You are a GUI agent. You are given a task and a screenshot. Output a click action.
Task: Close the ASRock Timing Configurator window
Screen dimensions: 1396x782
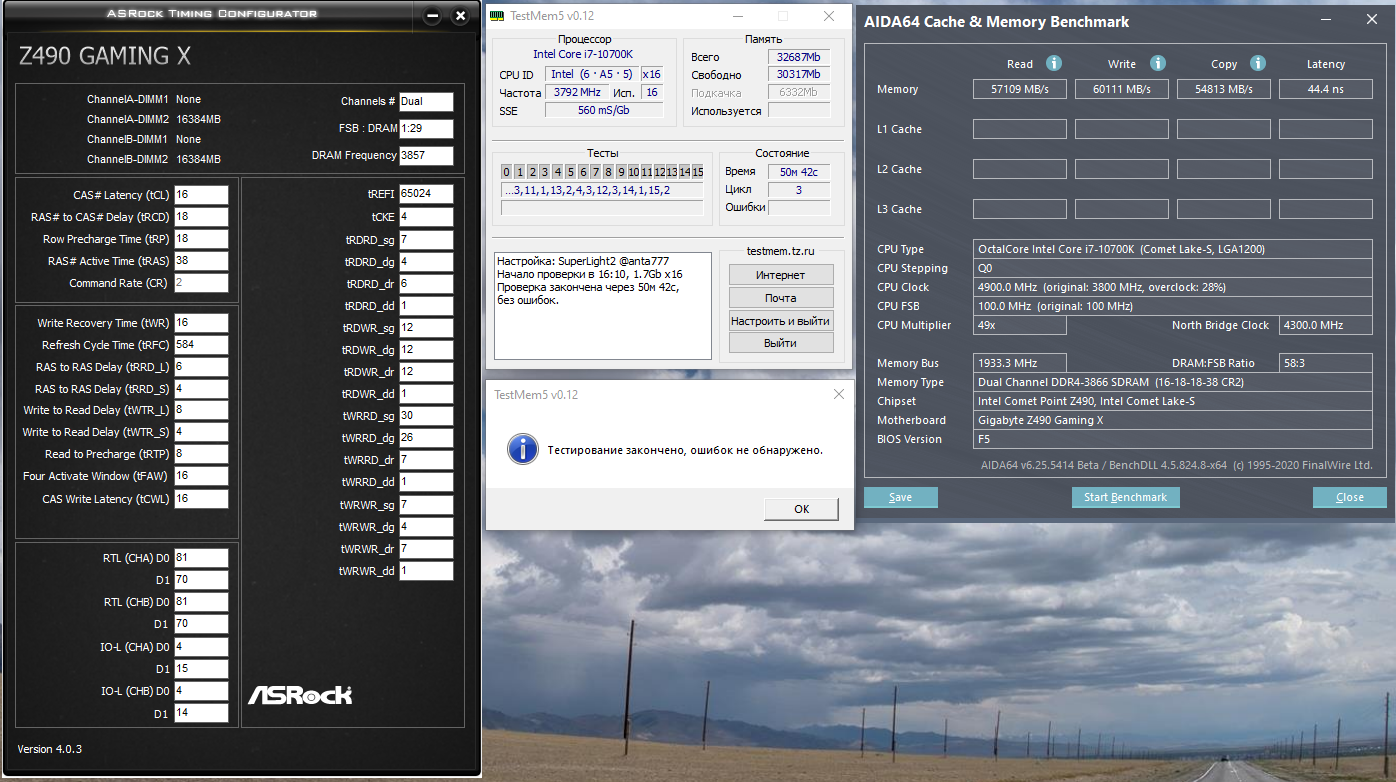(460, 16)
